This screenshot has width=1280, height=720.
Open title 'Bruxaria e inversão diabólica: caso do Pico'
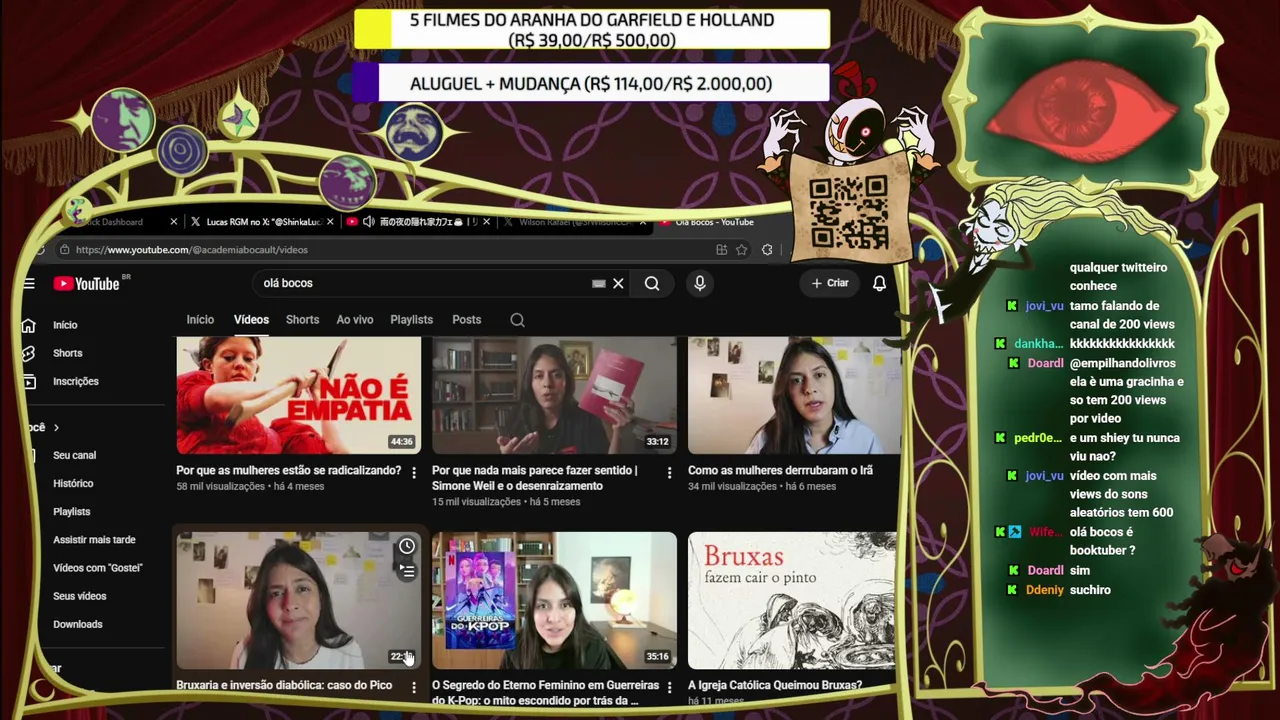click(284, 685)
